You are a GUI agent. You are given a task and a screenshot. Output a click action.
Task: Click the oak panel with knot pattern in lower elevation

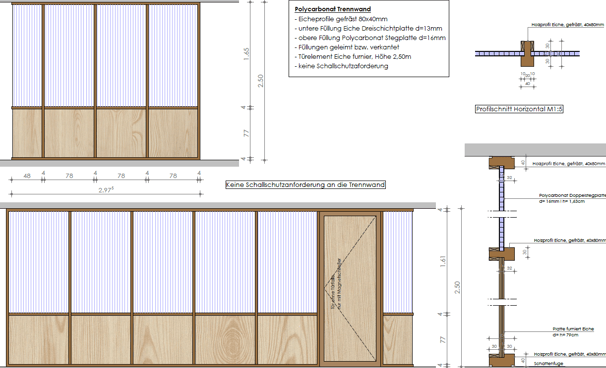point(225,340)
